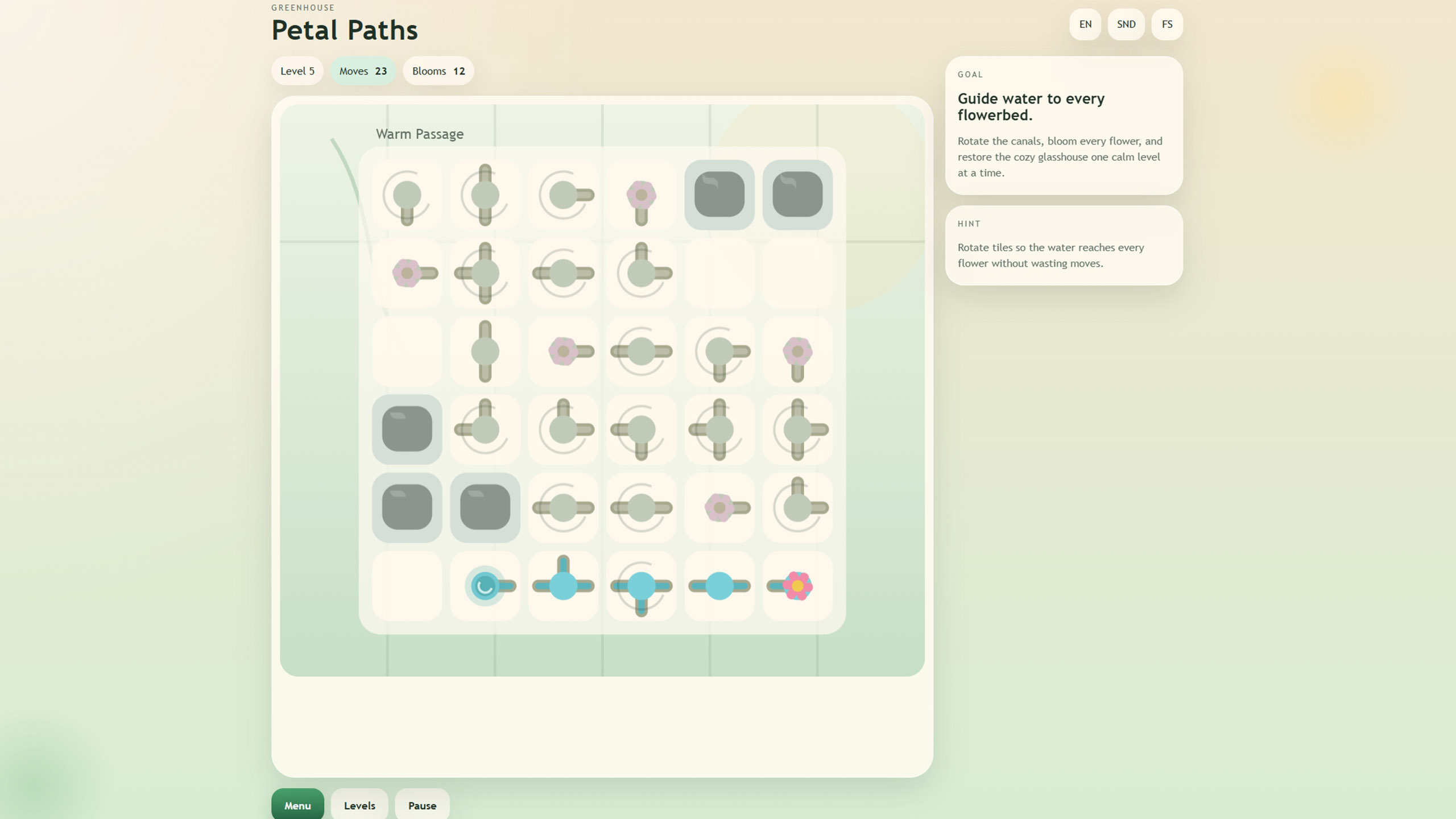Viewport: 1456px width, 819px height.
Task: Click the flower tile in row two
Action: [x=407, y=273]
